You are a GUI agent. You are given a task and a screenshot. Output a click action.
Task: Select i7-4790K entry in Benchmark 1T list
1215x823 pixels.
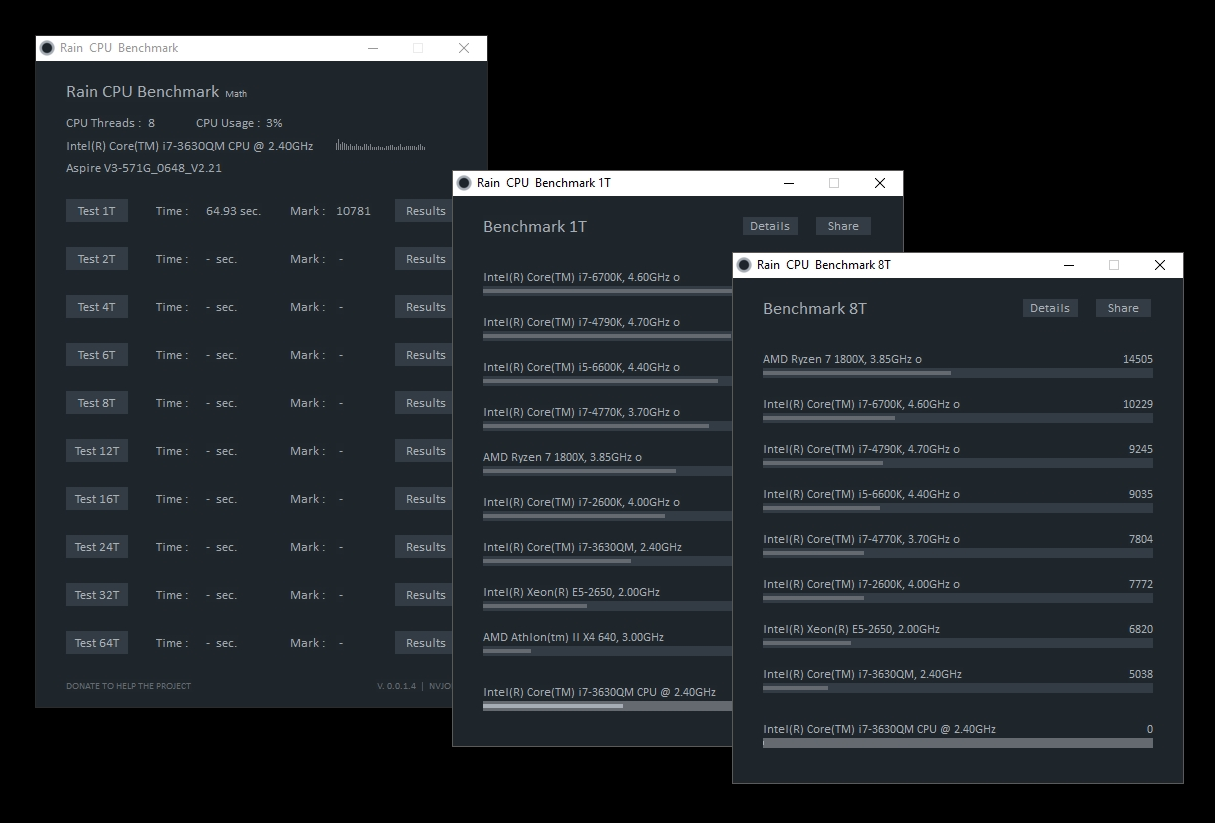607,329
